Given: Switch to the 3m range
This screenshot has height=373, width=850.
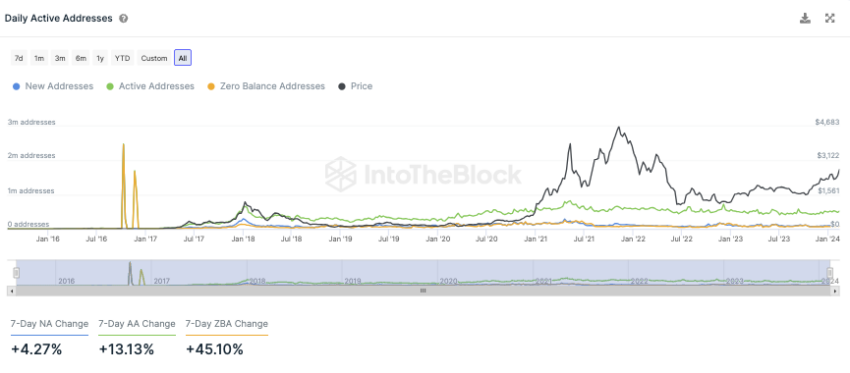Looking at the screenshot, I should click(x=60, y=58).
